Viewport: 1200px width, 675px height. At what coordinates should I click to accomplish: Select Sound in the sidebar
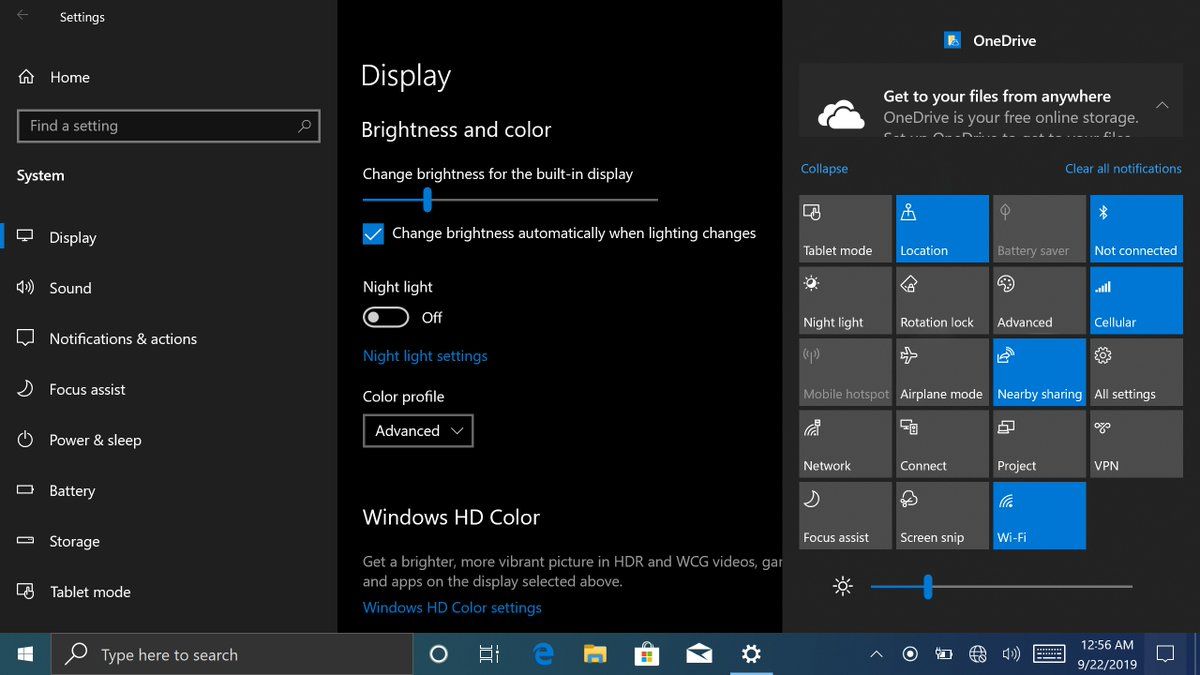click(168, 288)
